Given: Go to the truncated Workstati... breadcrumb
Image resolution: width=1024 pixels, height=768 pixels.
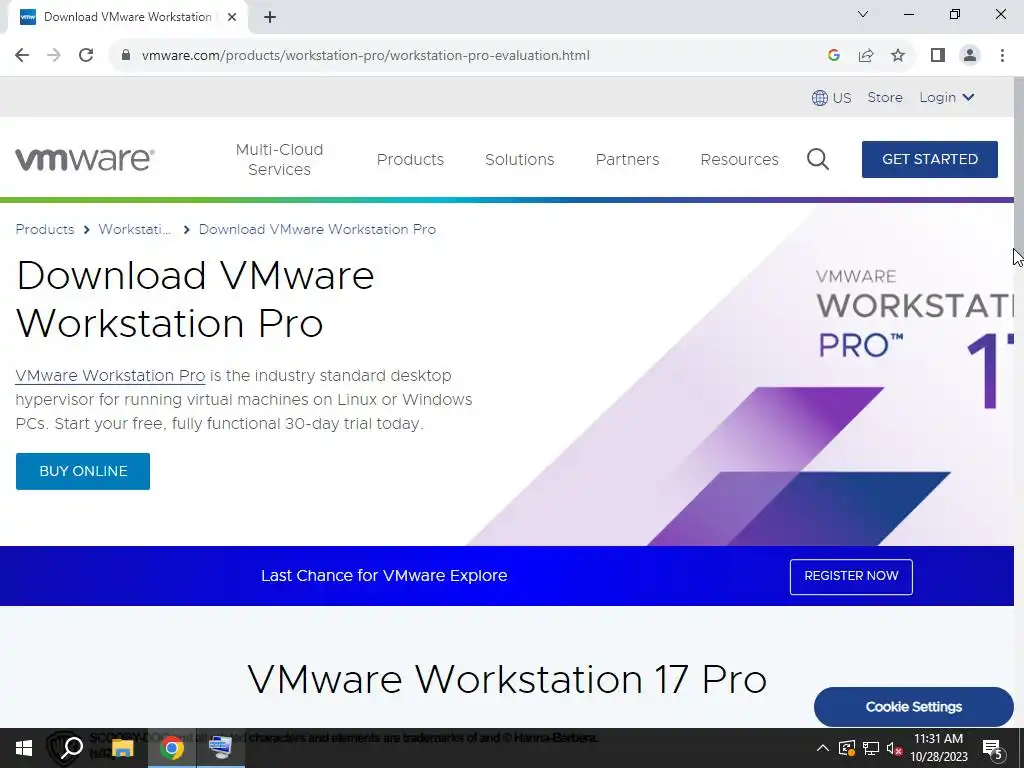Looking at the screenshot, I should point(135,229).
